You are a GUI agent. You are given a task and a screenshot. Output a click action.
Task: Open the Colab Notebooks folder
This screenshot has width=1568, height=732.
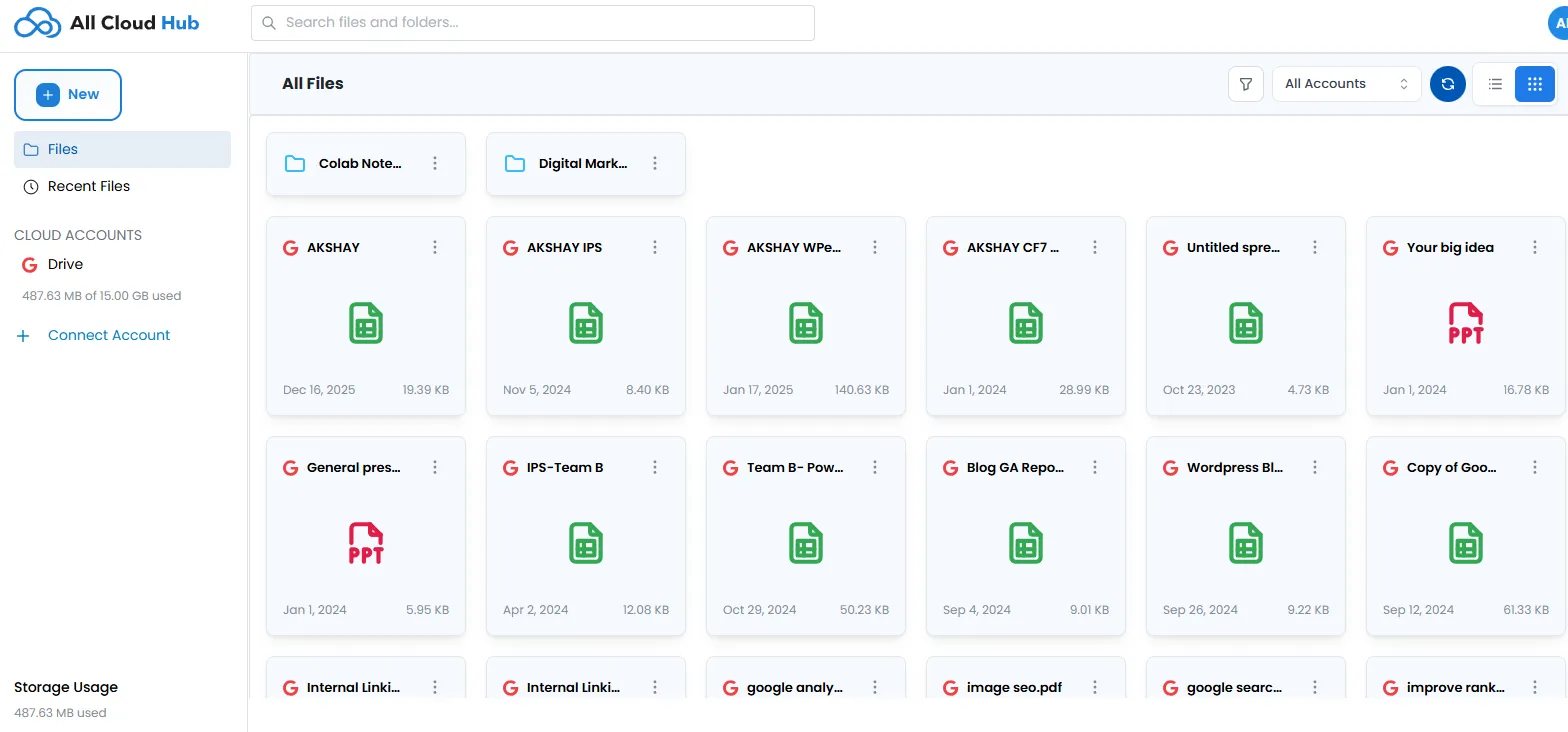(359, 164)
